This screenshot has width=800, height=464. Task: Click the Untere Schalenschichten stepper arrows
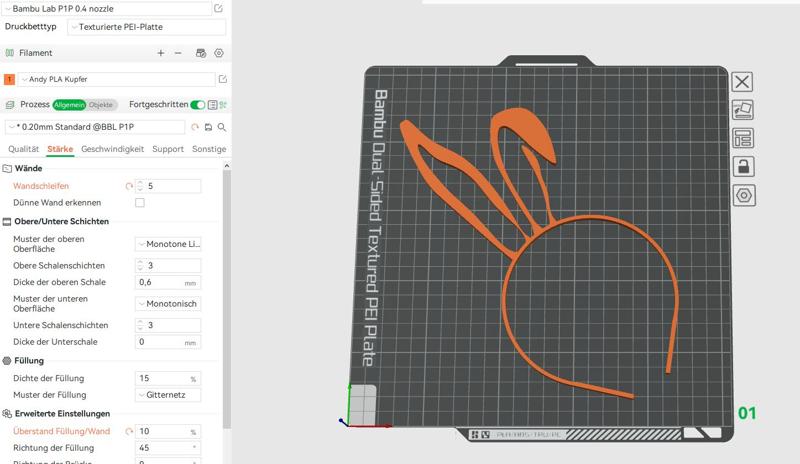click(140, 325)
